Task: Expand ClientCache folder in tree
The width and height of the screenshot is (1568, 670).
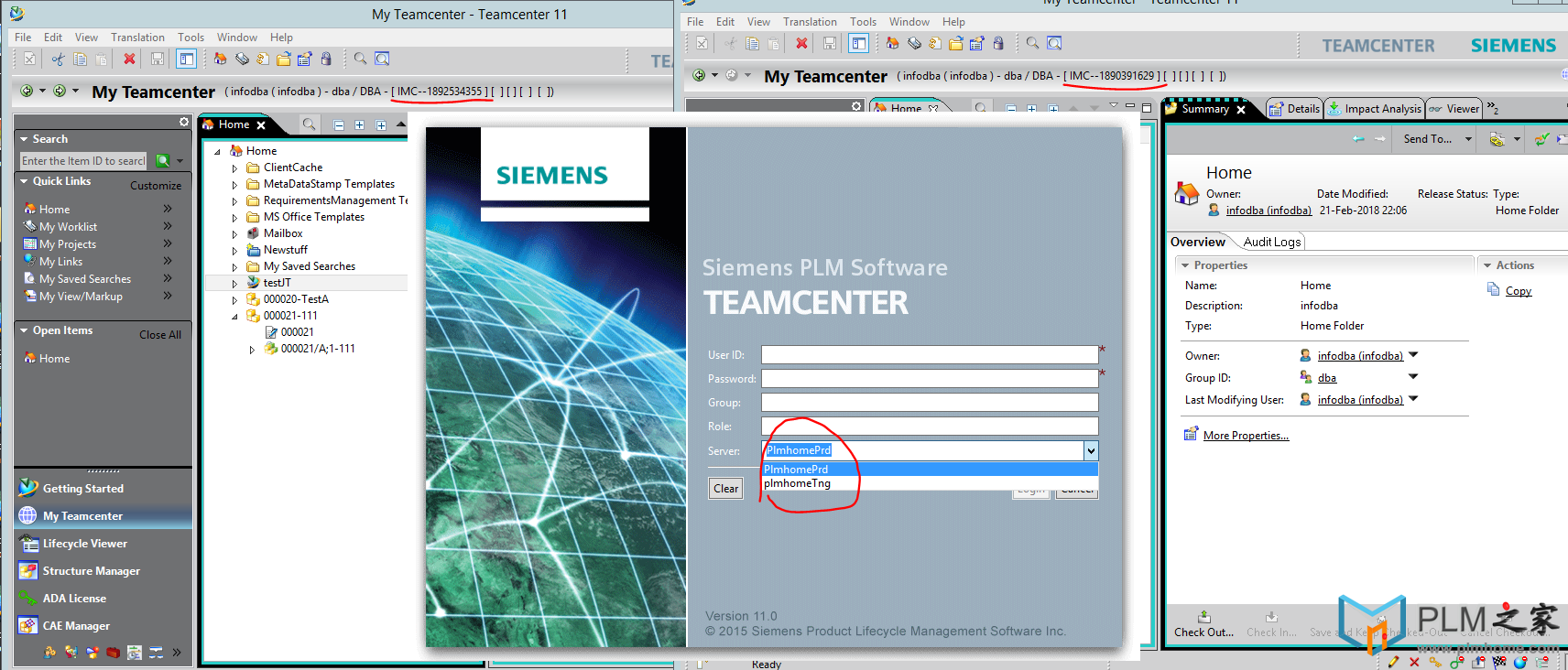Action: pyautogui.click(x=234, y=168)
